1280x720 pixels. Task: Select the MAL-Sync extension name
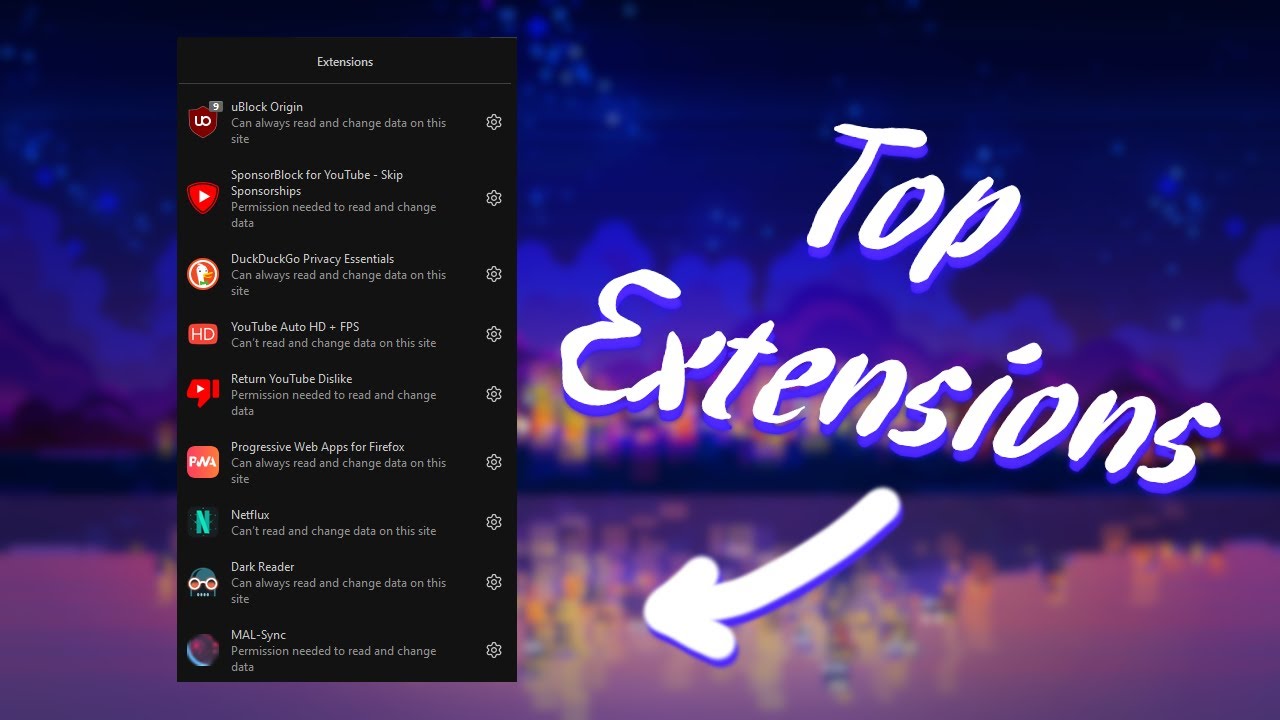coord(258,635)
